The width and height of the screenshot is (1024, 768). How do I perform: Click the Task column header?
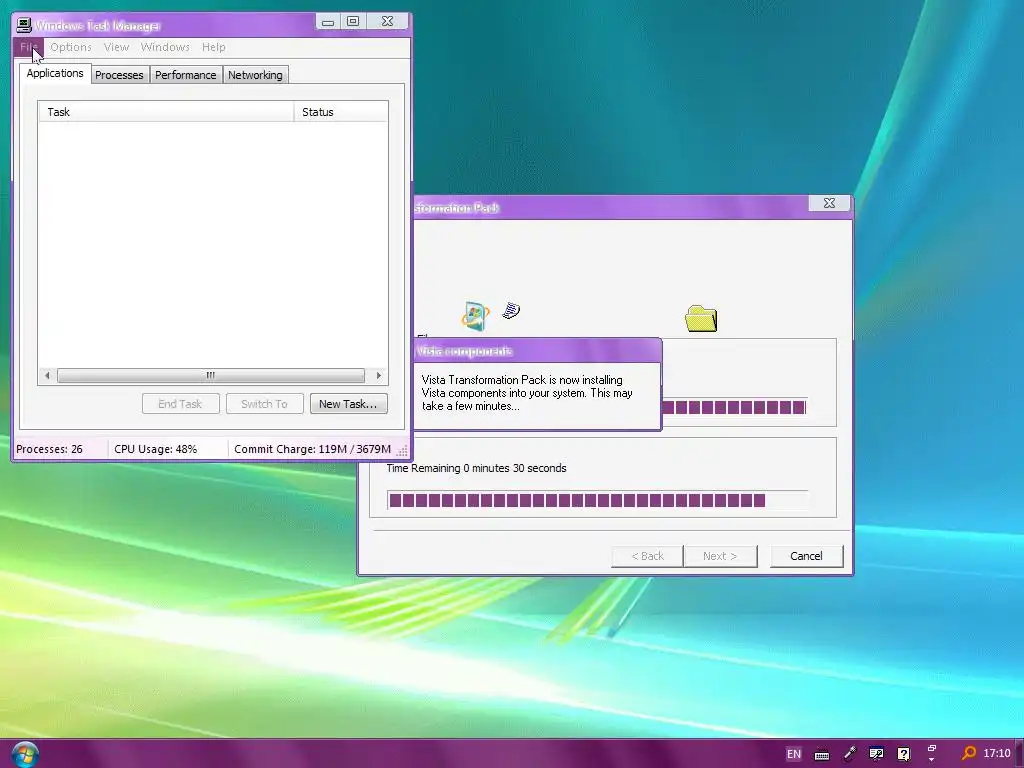[167, 112]
